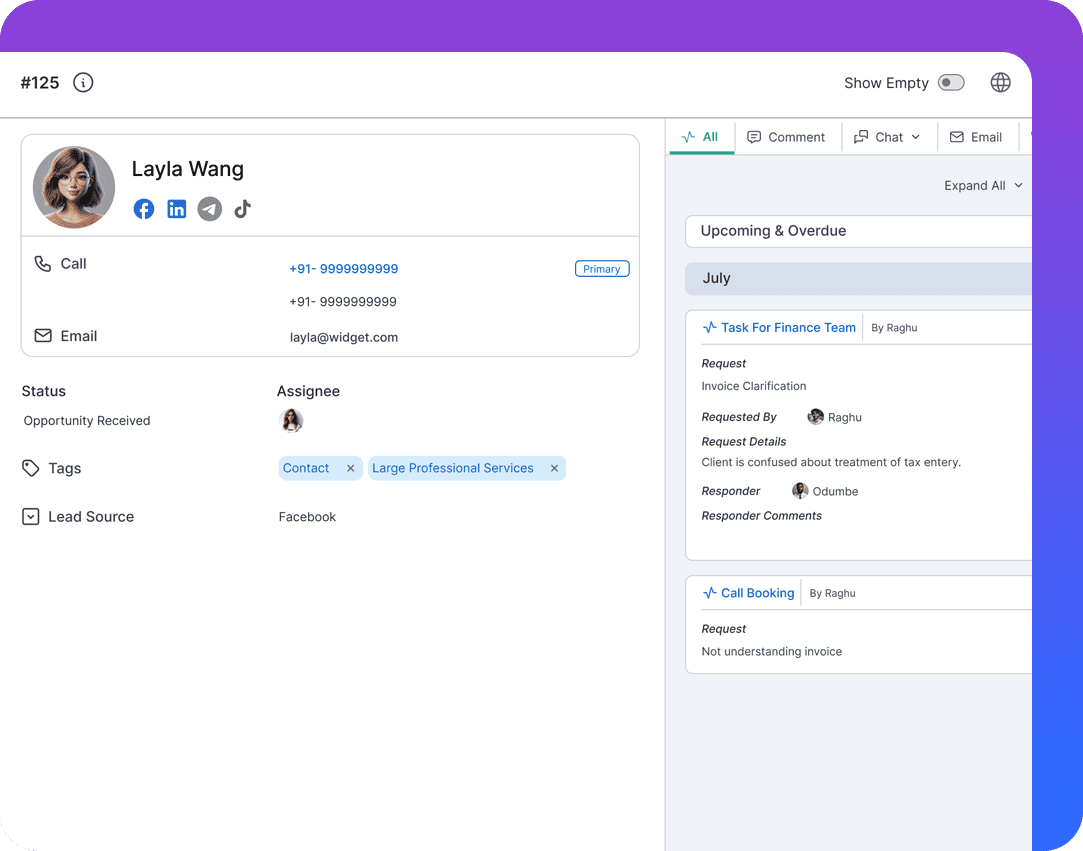Remove the Large Professional Services tag
Viewport: 1083px width, 851px height.
point(554,468)
